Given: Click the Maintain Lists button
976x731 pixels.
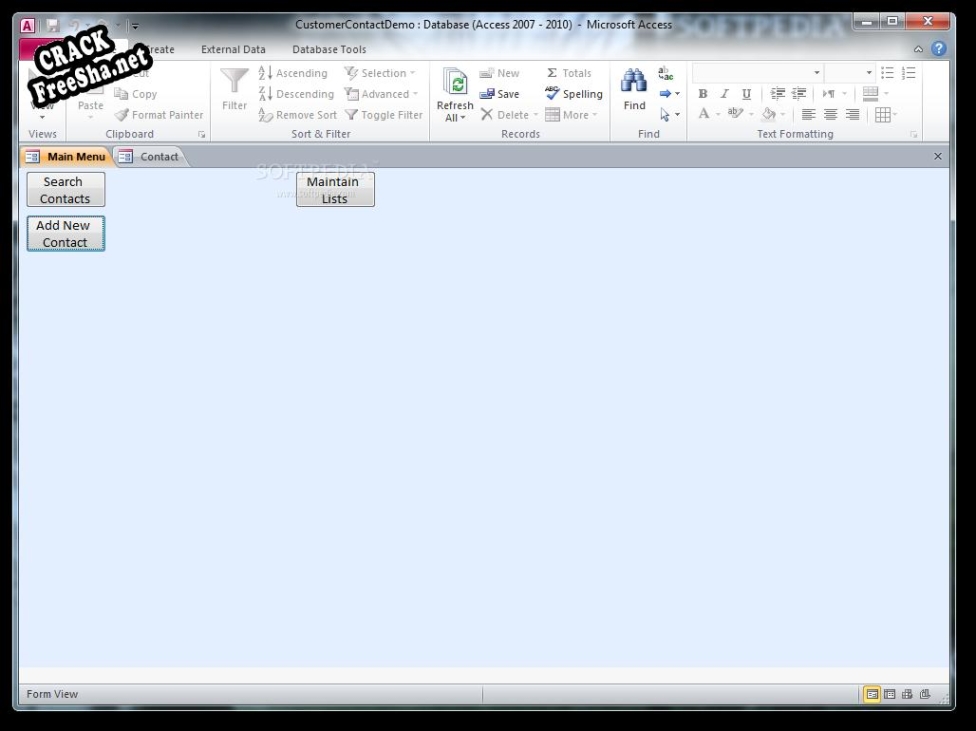Looking at the screenshot, I should point(335,190).
